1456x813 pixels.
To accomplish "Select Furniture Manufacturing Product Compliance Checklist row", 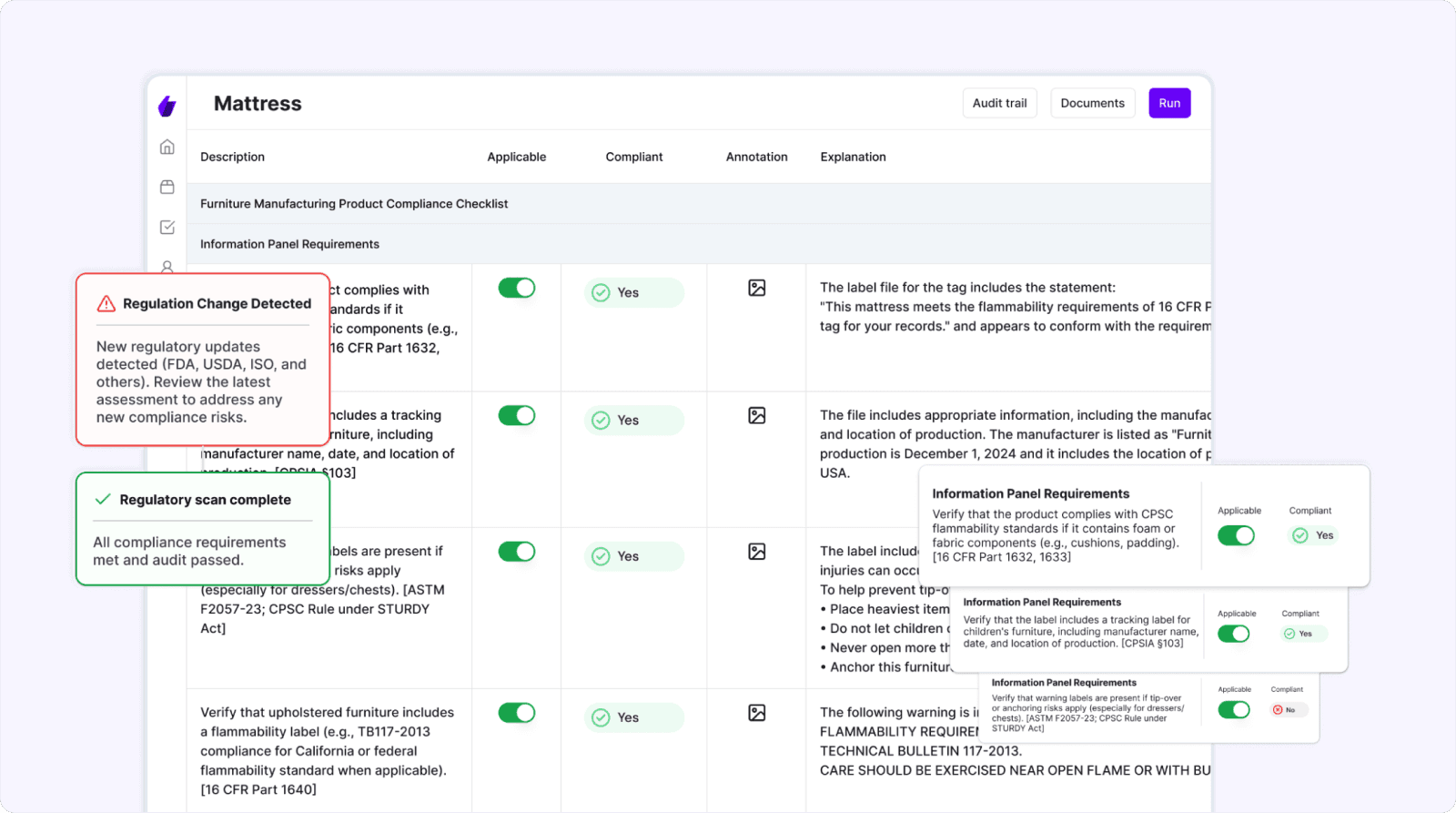I will pos(699,204).
